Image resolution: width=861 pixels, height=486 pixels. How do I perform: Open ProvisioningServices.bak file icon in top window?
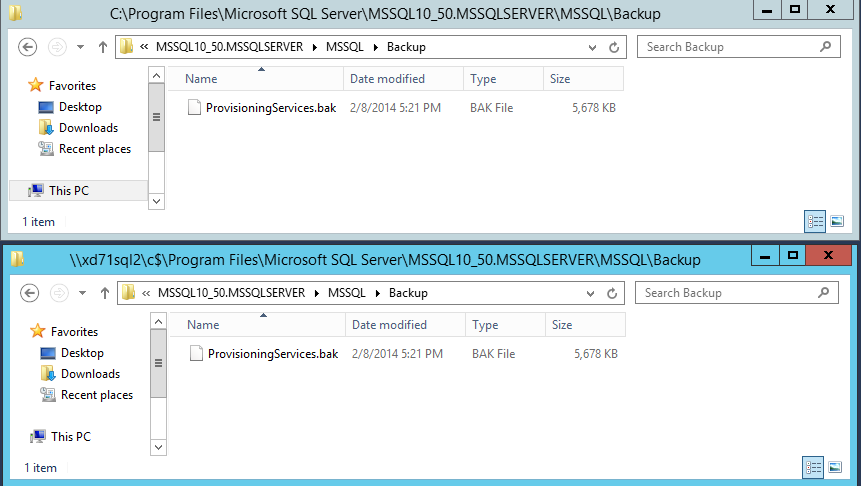(195, 108)
